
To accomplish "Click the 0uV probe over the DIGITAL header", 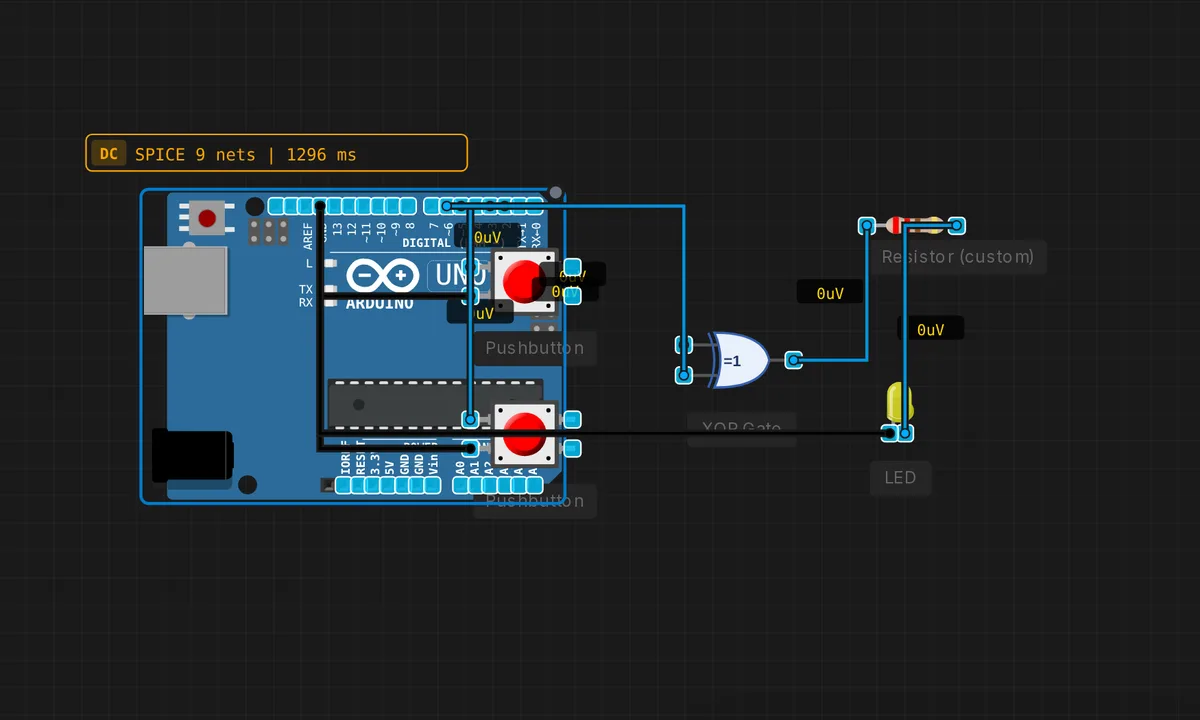I will pyautogui.click(x=487, y=238).
